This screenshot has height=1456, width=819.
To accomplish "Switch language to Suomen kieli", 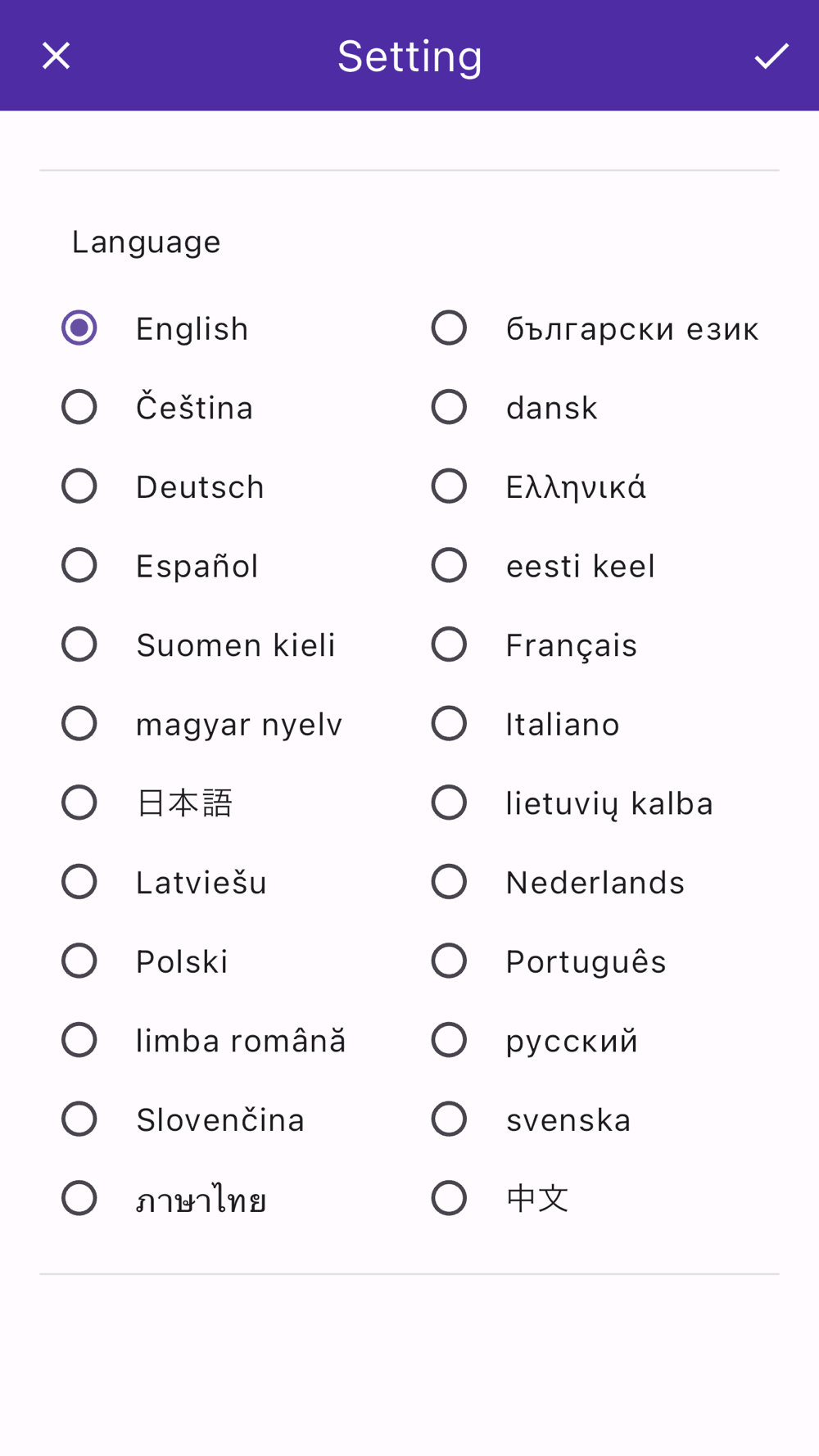I will tap(79, 644).
